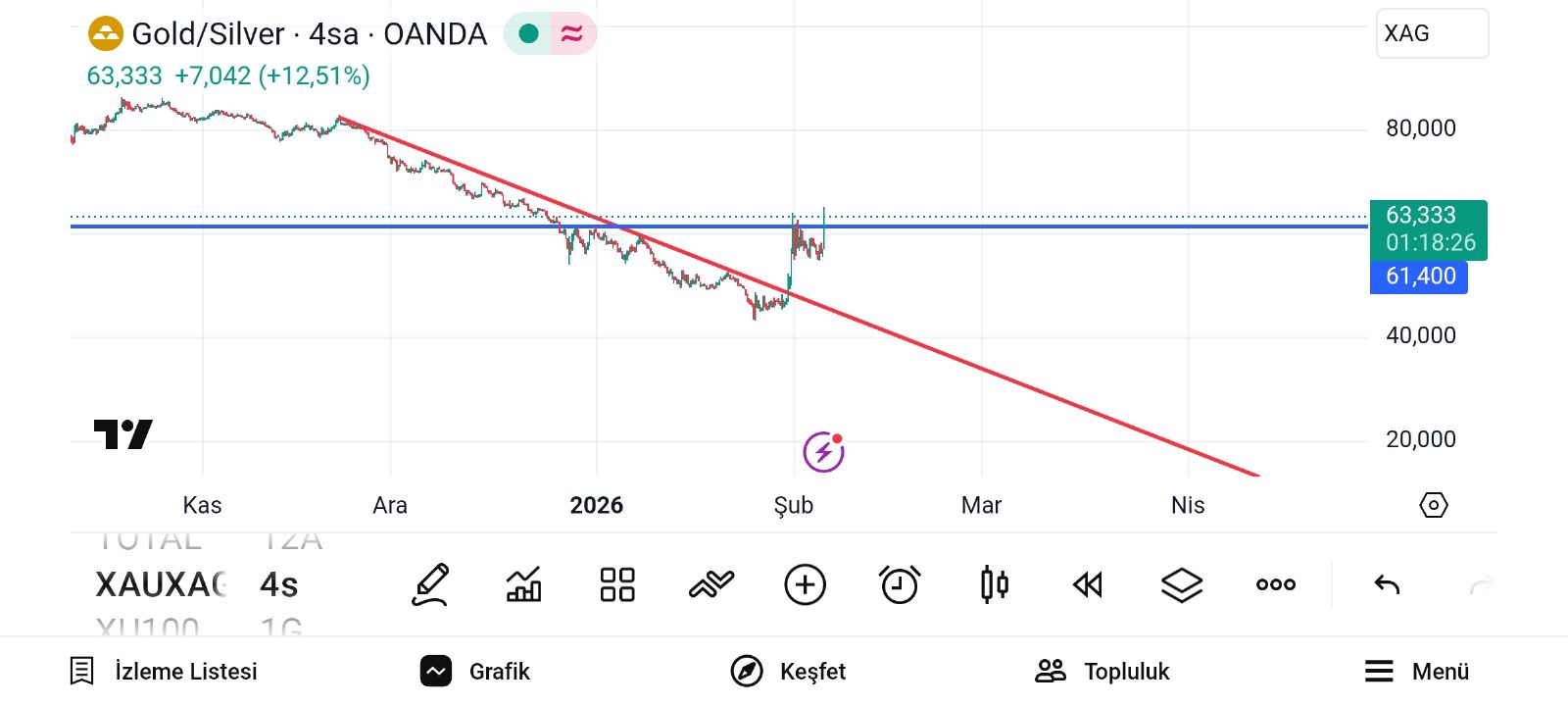The width and height of the screenshot is (1568, 706).
Task: Open the chart layout grid icon
Action: tap(617, 585)
